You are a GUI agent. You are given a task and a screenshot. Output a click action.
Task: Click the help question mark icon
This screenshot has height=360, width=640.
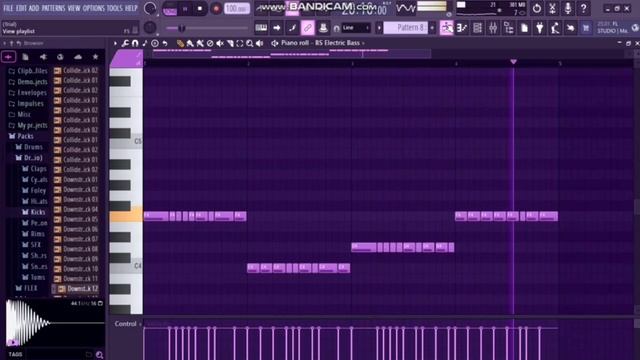(x=584, y=8)
